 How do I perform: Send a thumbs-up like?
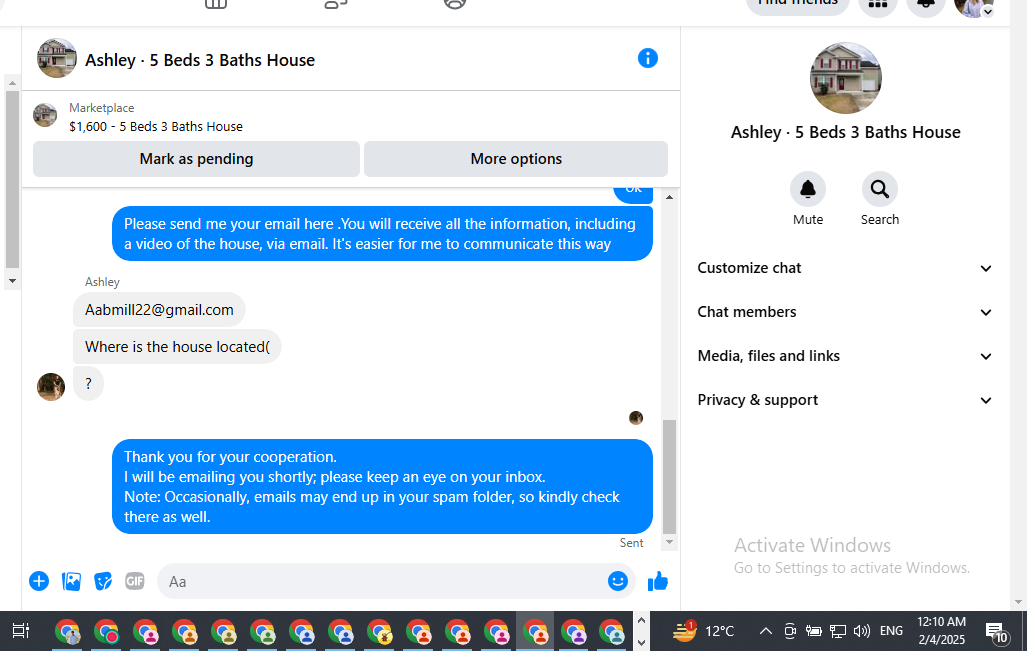coord(658,581)
